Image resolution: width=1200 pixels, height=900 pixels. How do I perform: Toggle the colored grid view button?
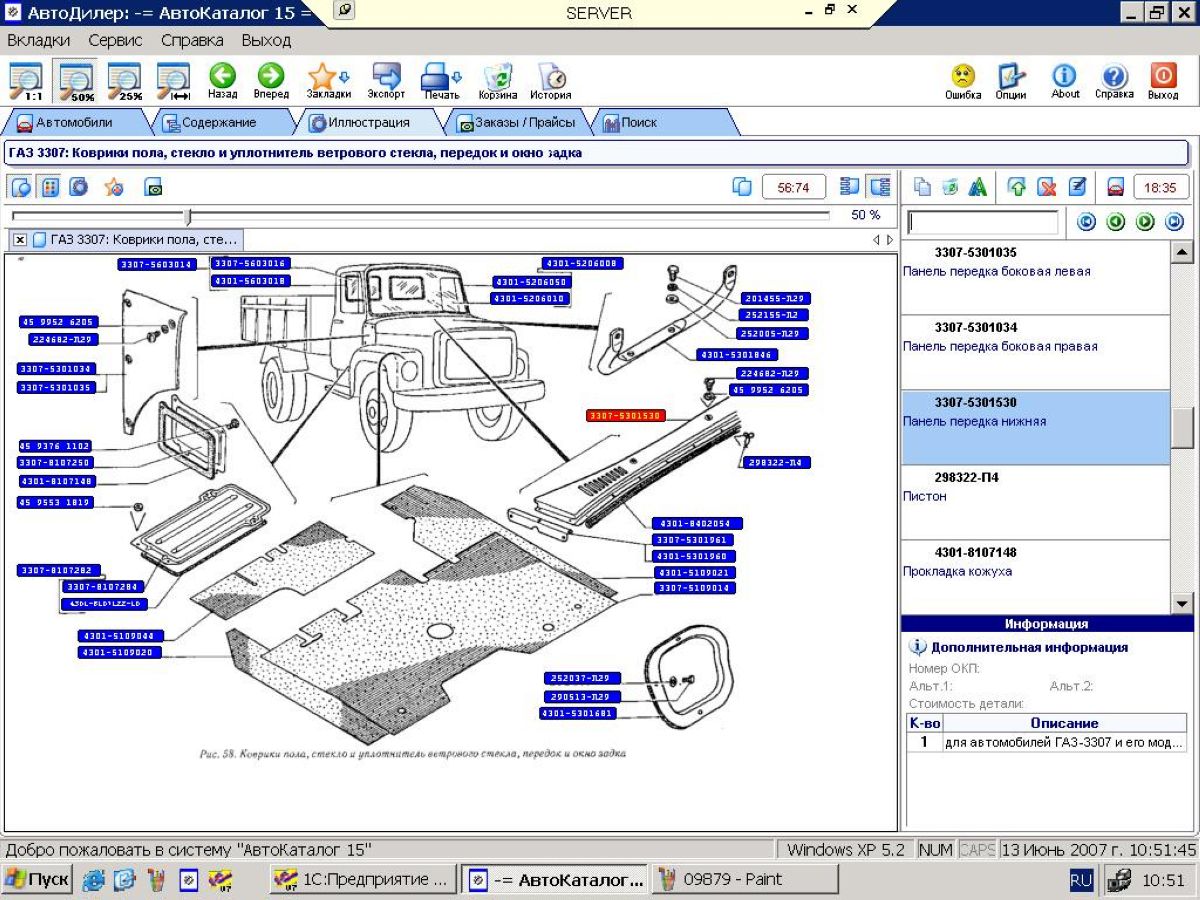pos(50,187)
